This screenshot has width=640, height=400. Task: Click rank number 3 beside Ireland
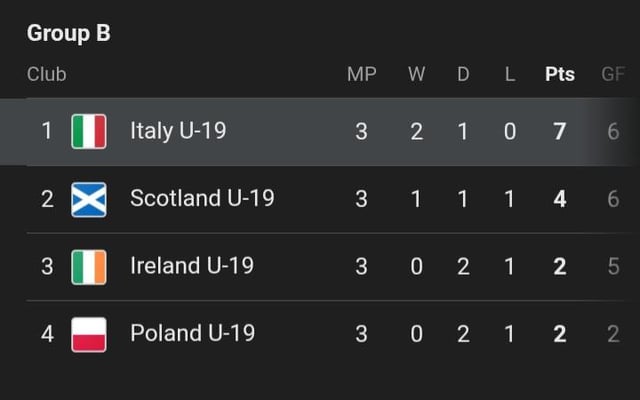47,266
